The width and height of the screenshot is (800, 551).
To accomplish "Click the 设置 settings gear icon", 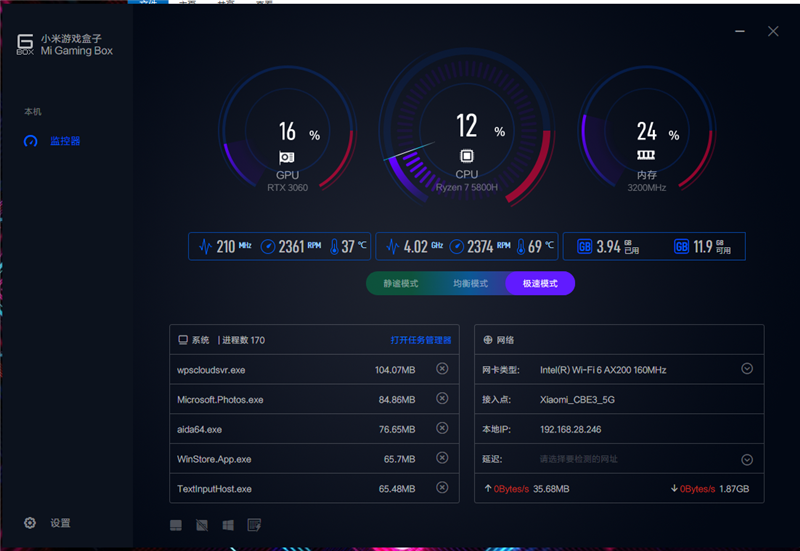I will 30,523.
